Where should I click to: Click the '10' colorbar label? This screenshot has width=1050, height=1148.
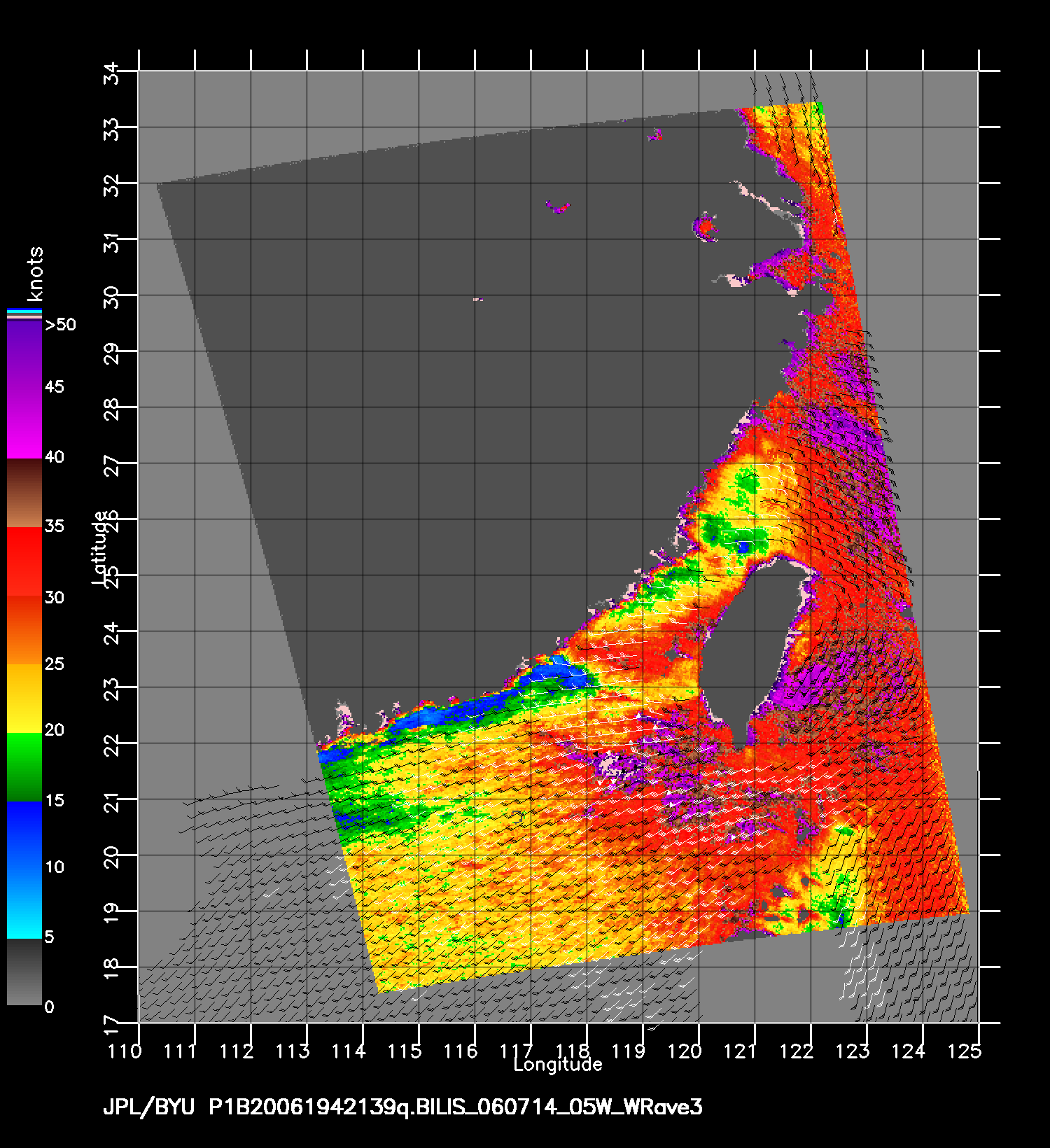pyautogui.click(x=55, y=867)
